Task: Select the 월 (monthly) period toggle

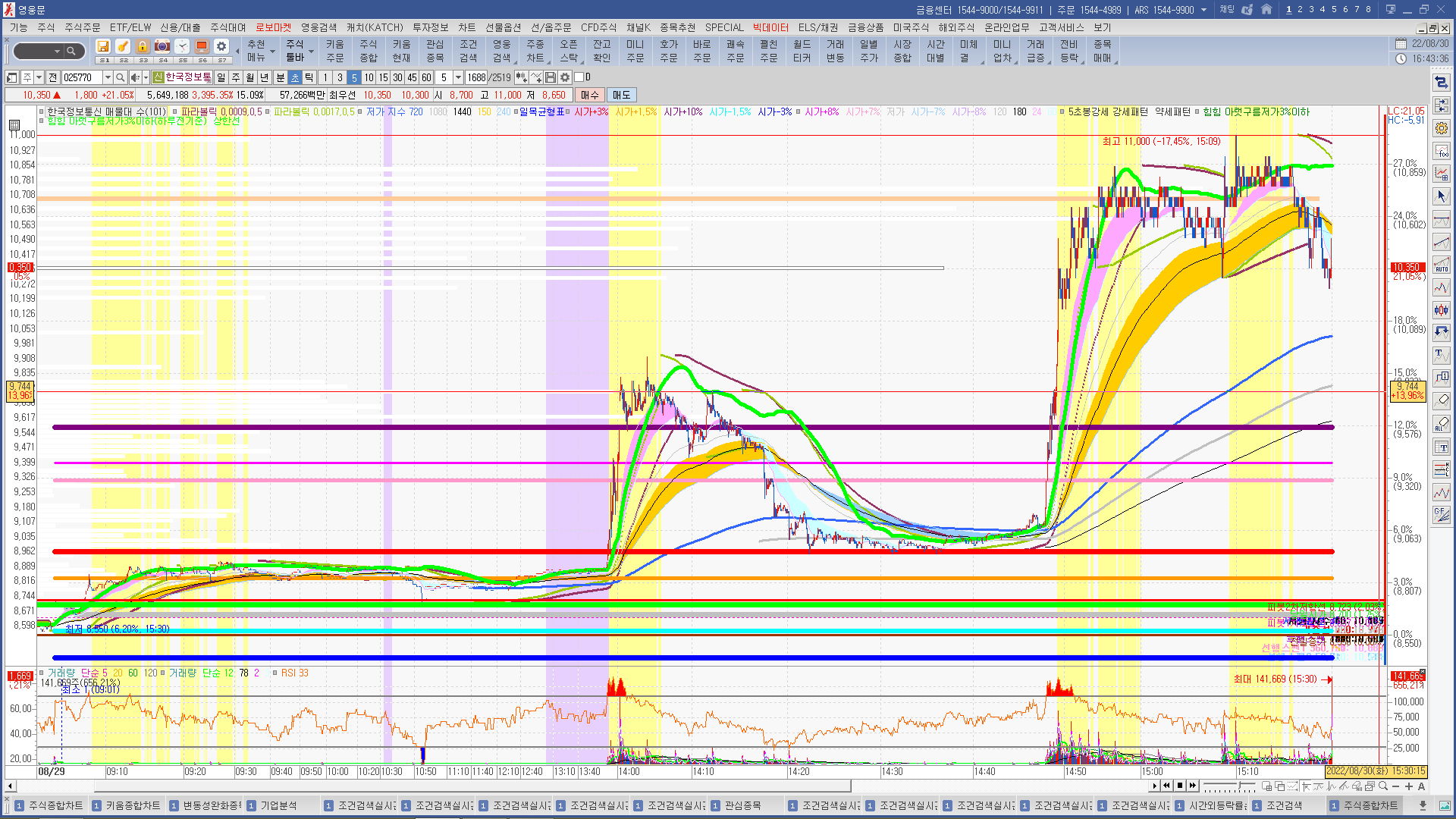Action: [x=250, y=77]
